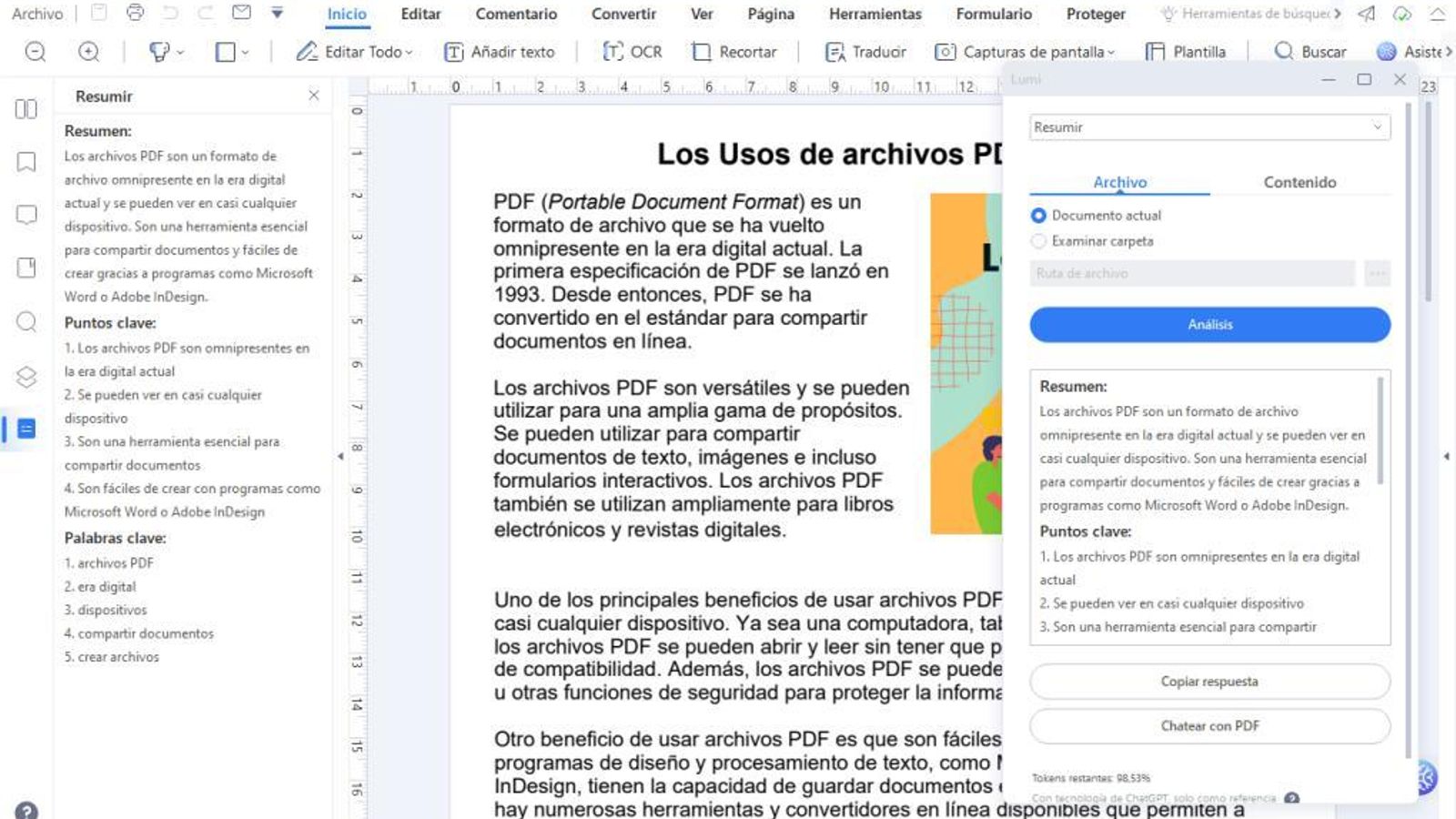Image resolution: width=1456 pixels, height=819 pixels.
Task: Click the Ruta de archivo input field
Action: point(1192,273)
